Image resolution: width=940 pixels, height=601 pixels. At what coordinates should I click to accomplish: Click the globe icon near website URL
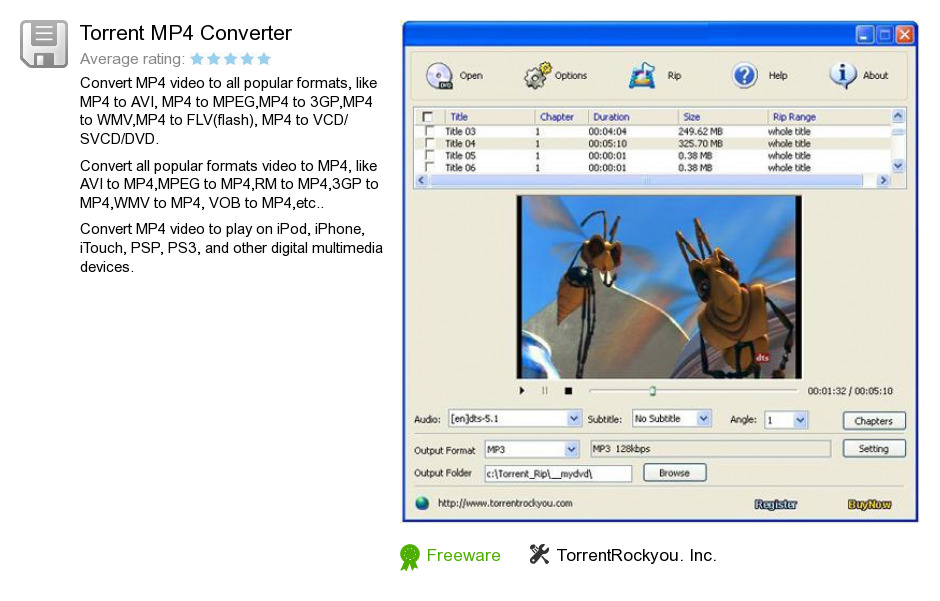(422, 503)
